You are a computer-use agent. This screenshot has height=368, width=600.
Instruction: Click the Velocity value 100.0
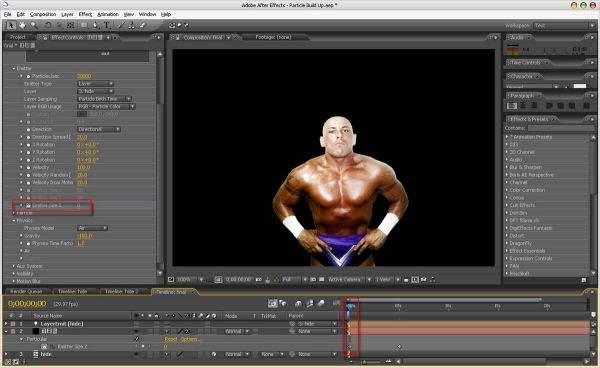point(83,168)
